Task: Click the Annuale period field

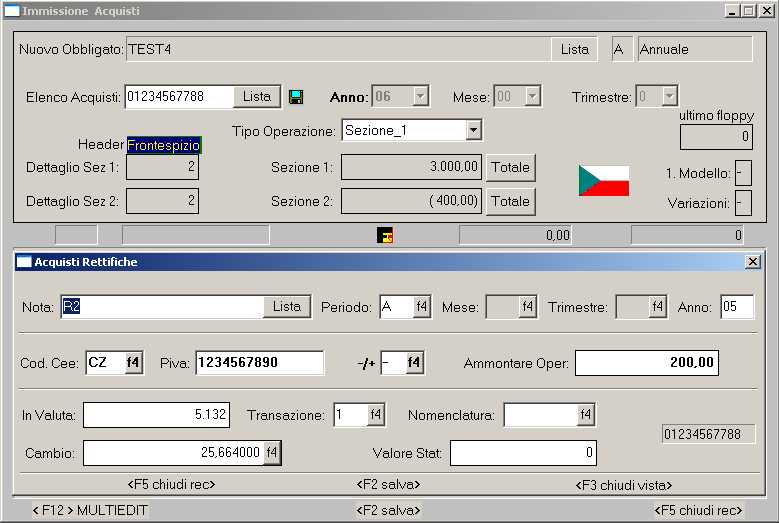Action: click(x=695, y=49)
